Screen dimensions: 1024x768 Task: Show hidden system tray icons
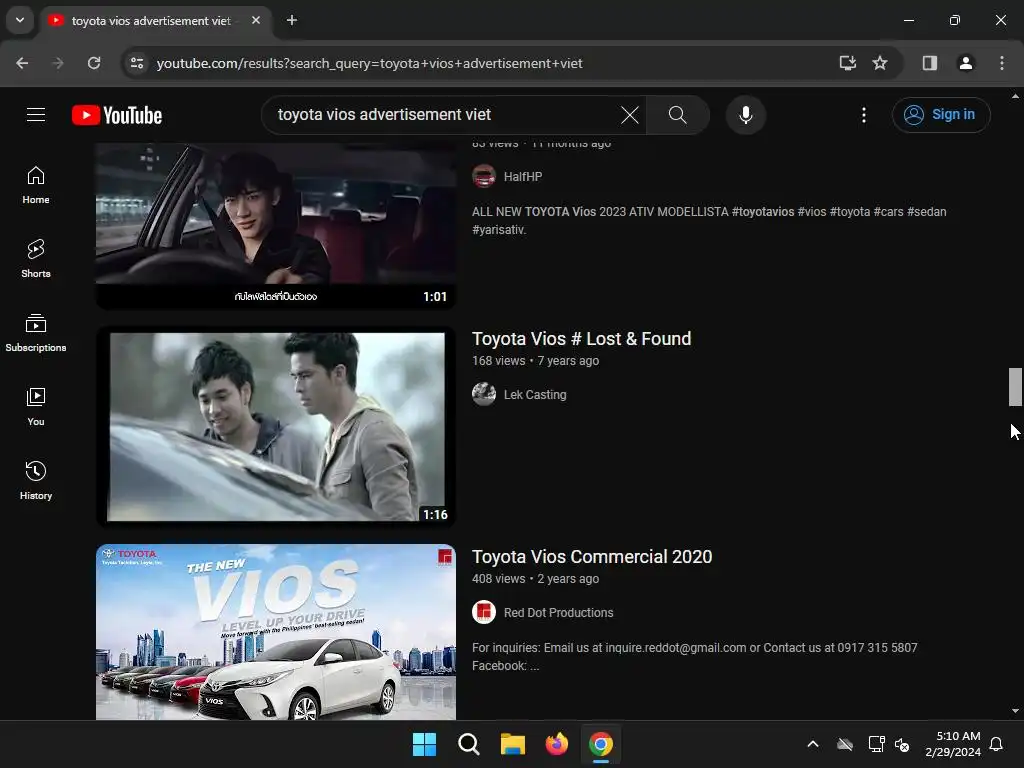click(x=813, y=744)
